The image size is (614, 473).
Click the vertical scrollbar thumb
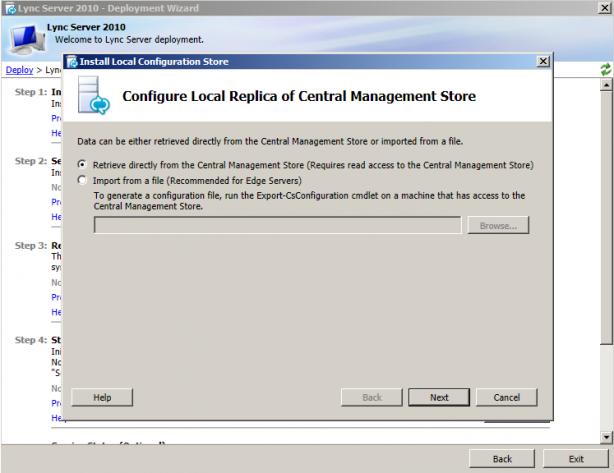coord(606,217)
